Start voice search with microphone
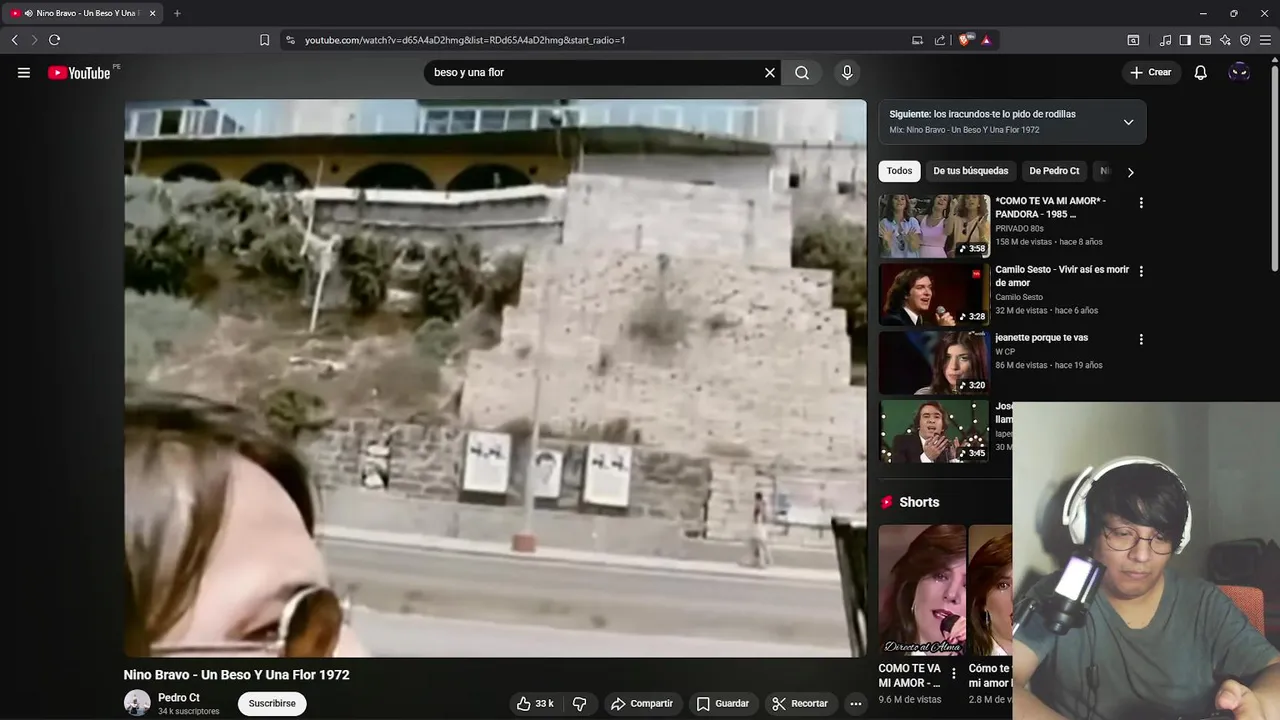The height and width of the screenshot is (720, 1280). pyautogui.click(x=847, y=72)
